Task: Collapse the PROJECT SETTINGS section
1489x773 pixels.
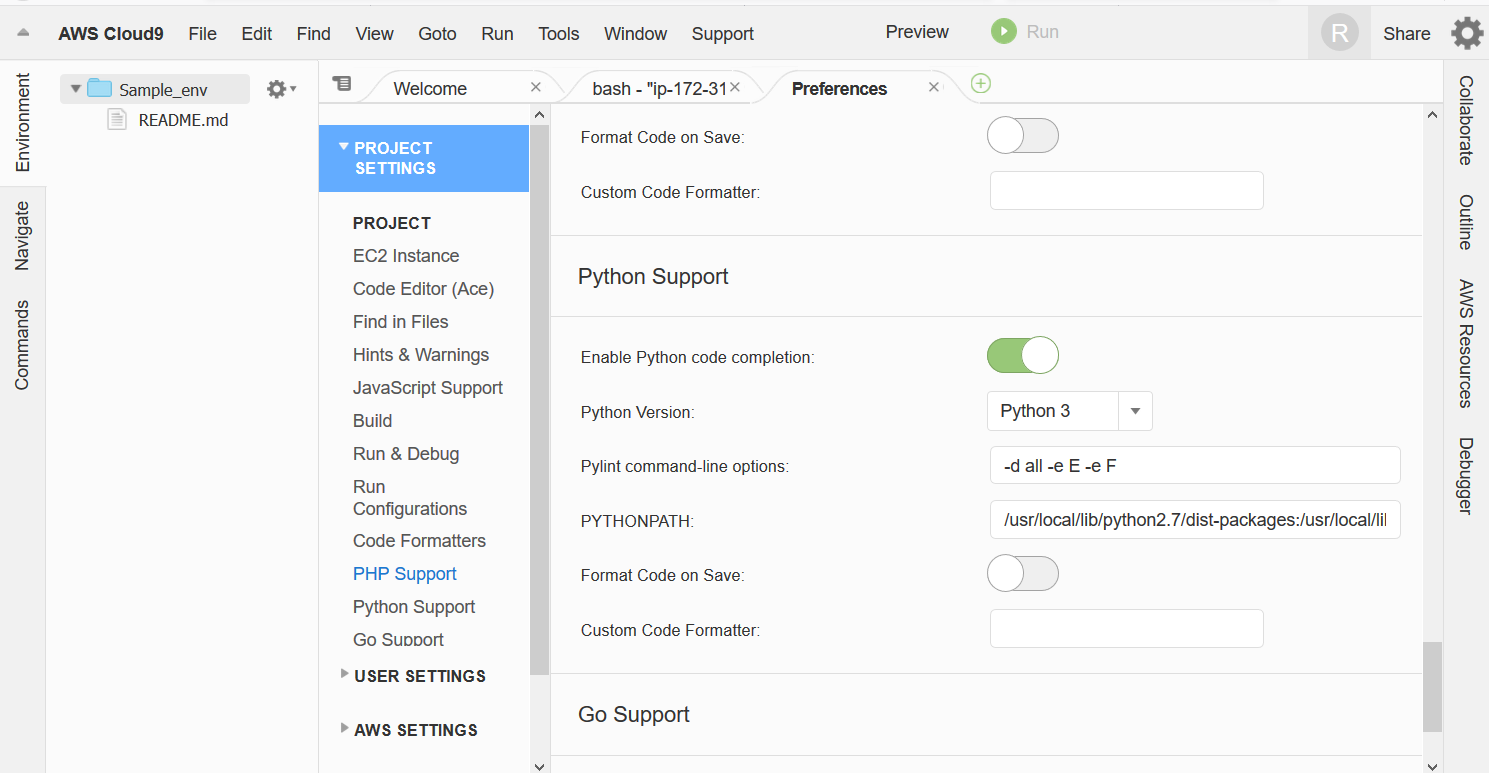Action: pos(343,147)
